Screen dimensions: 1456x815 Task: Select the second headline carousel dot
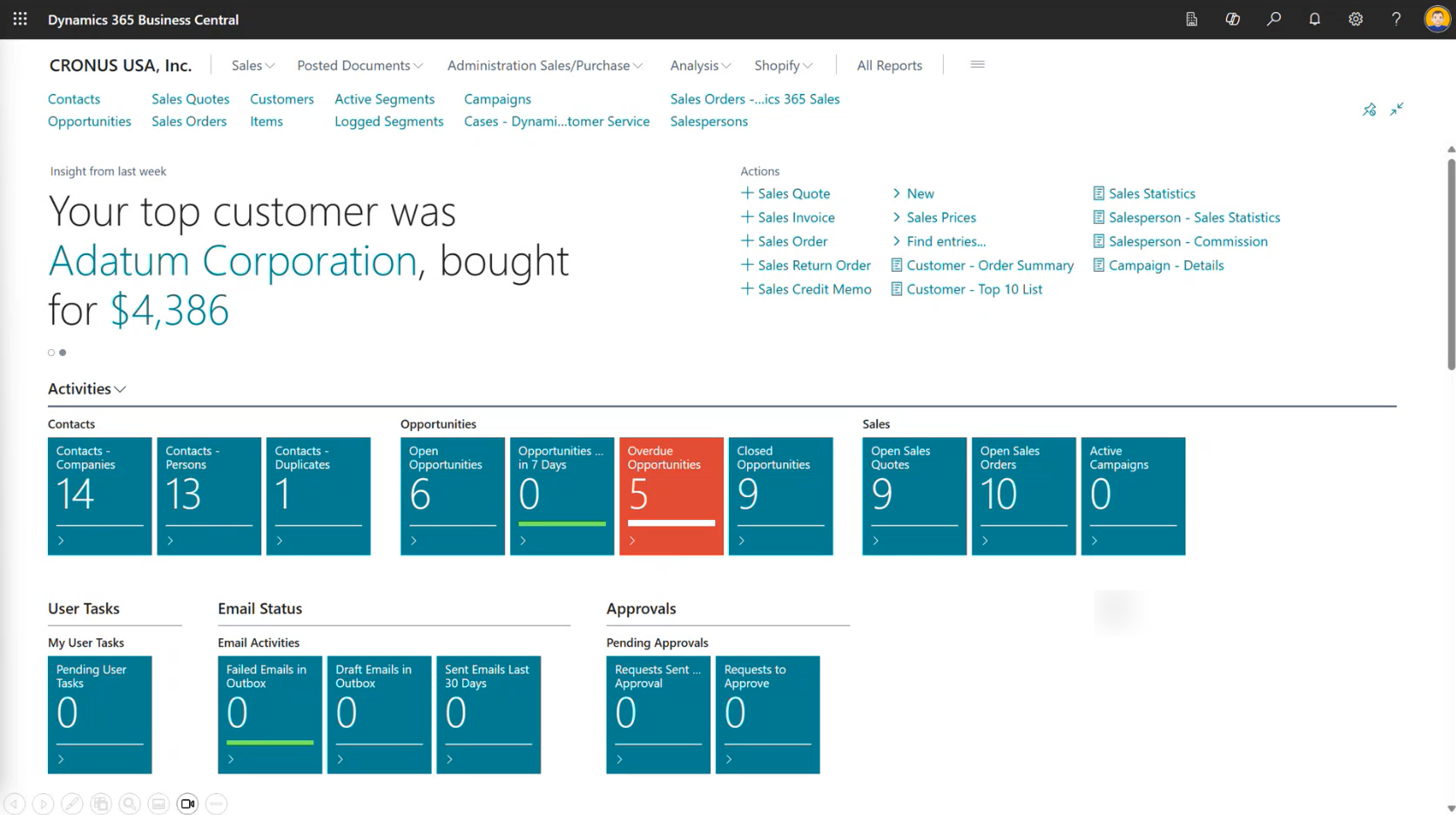63,353
